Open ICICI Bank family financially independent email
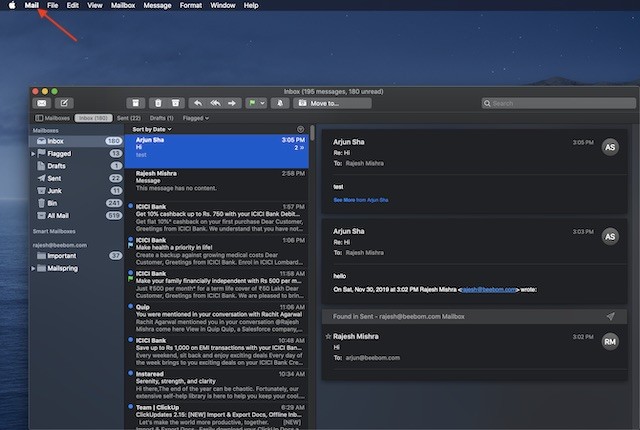The width and height of the screenshot is (640, 430). click(217, 285)
